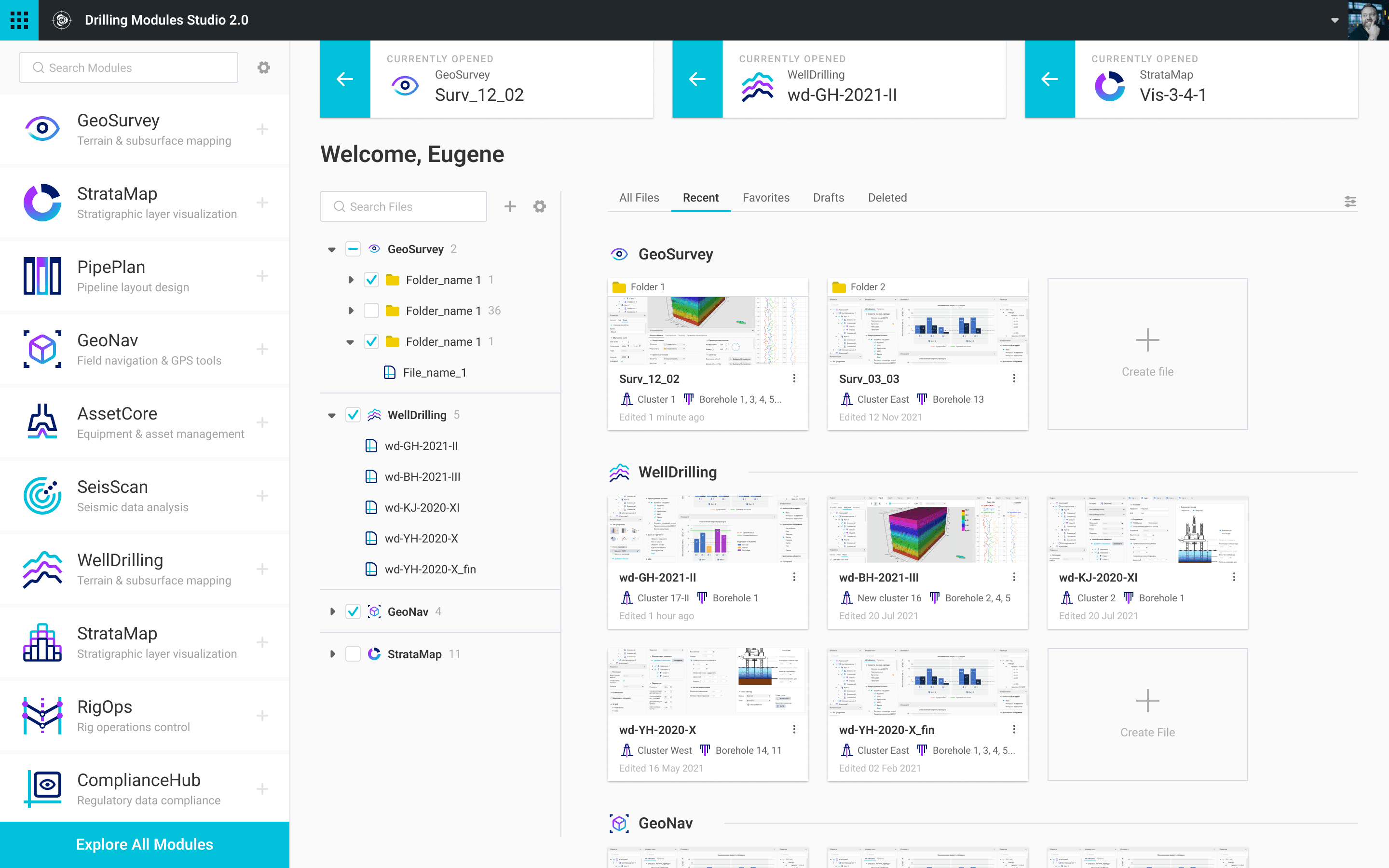Click Create file tile in GeoSurvey section

point(1147,353)
